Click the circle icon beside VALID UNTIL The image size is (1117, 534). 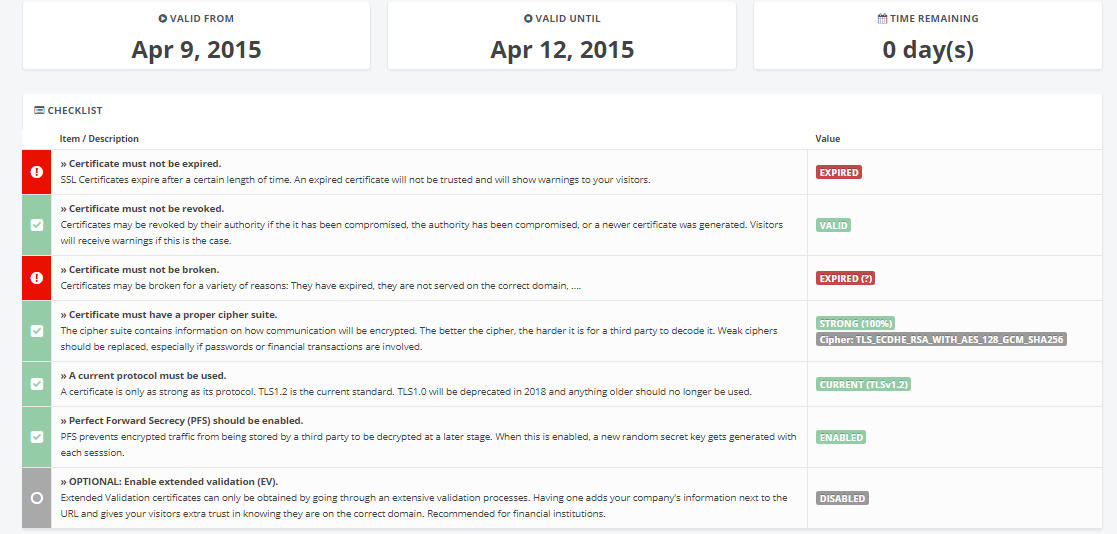(528, 19)
